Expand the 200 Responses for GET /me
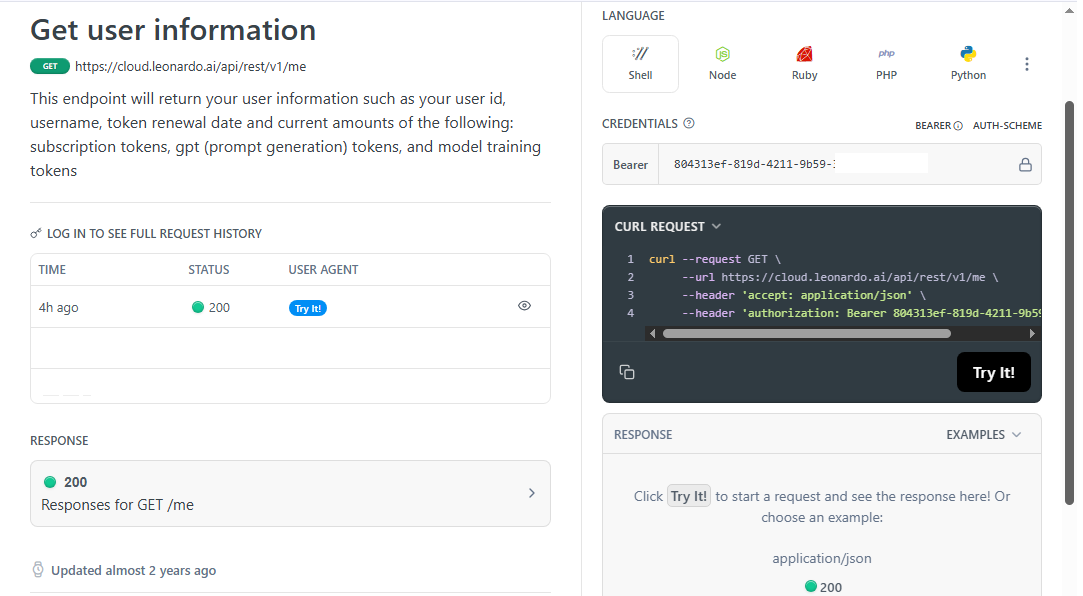Screen dimensions: 1083x596 point(290,493)
